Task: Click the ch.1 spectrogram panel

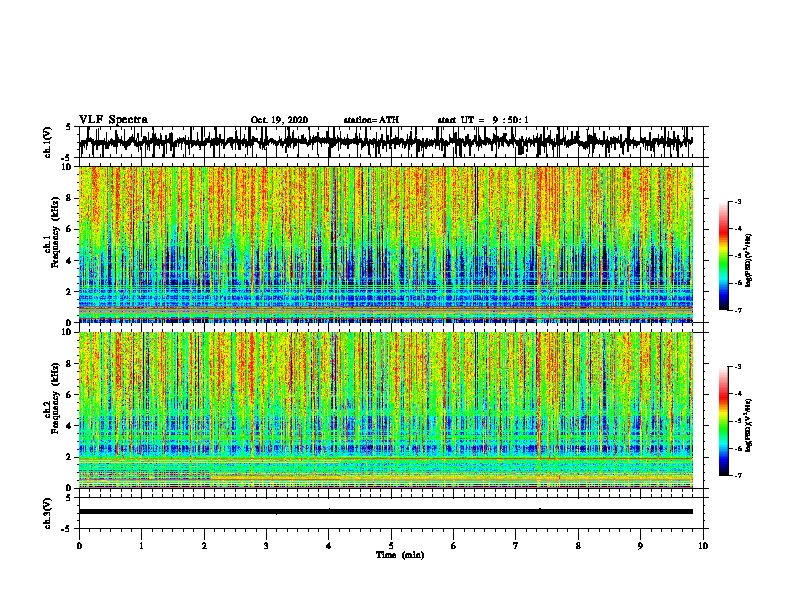Action: pyautogui.click(x=386, y=244)
